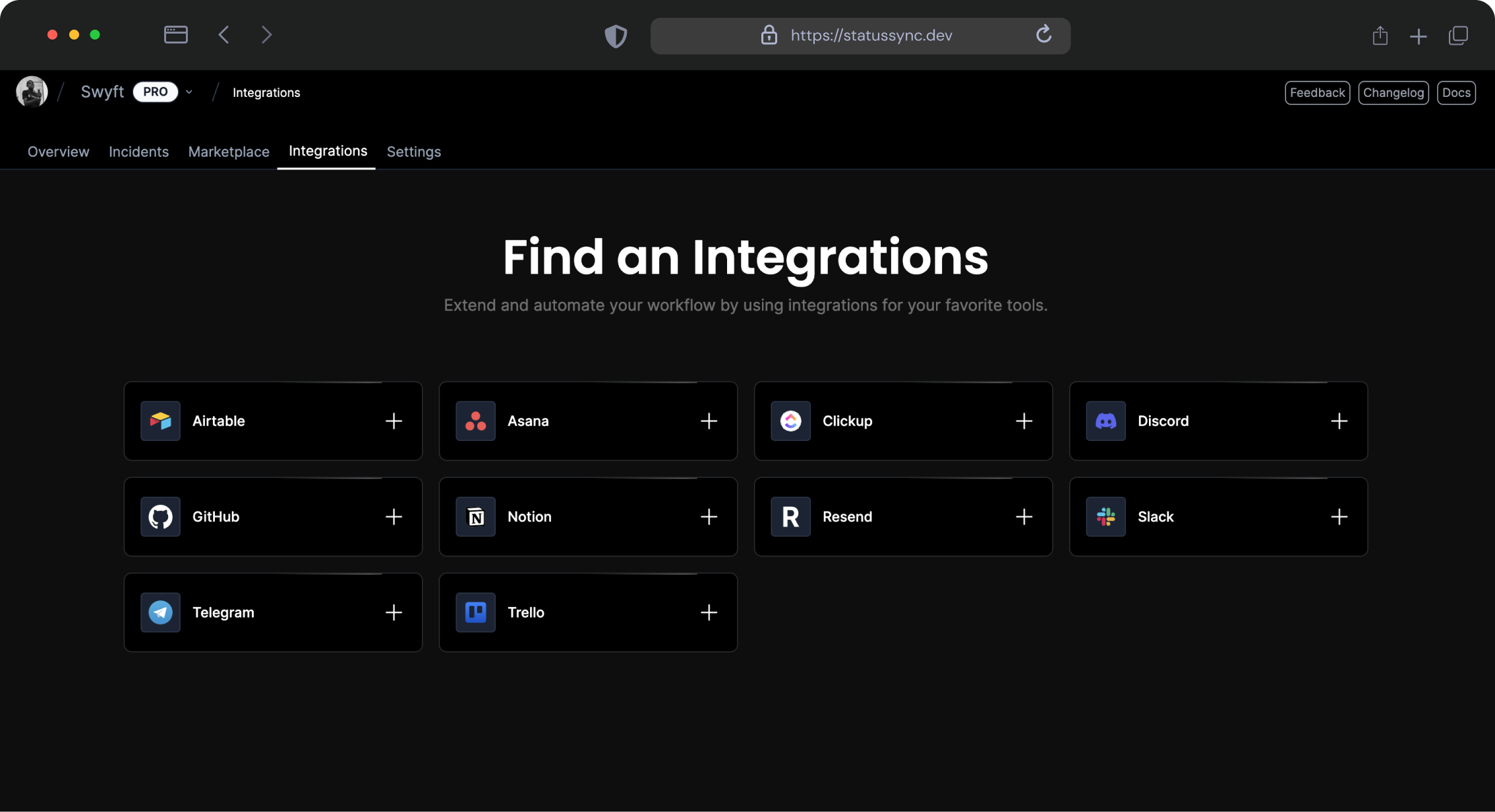This screenshot has height=812, width=1495.
Task: Expand the Swyft workspace switcher chevron
Action: point(189,92)
